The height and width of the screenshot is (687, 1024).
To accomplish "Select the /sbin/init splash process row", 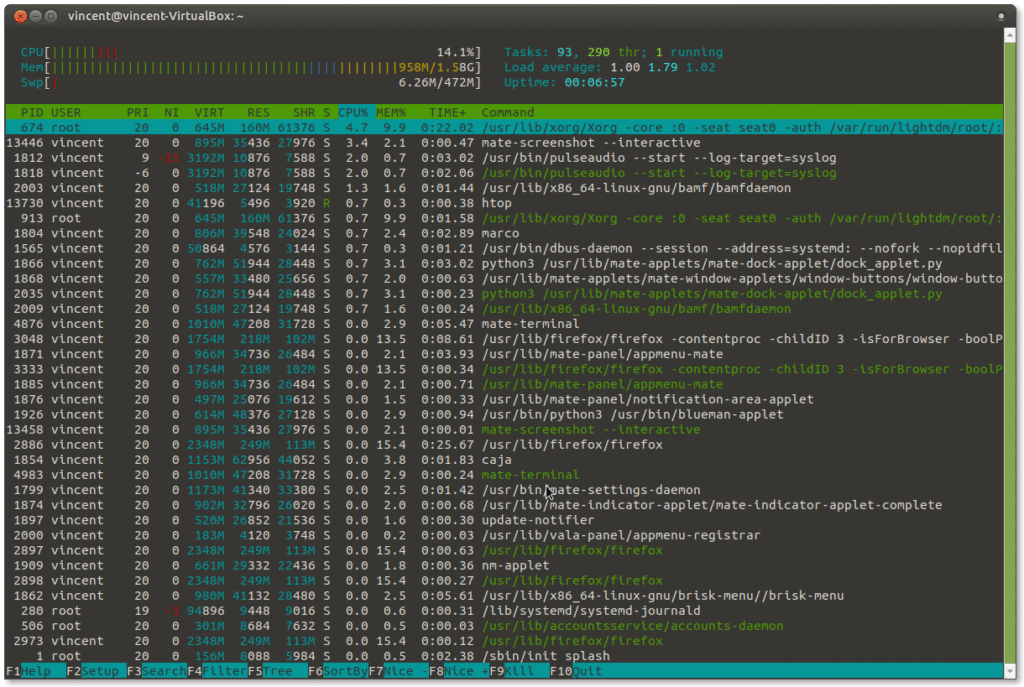I will coord(545,656).
